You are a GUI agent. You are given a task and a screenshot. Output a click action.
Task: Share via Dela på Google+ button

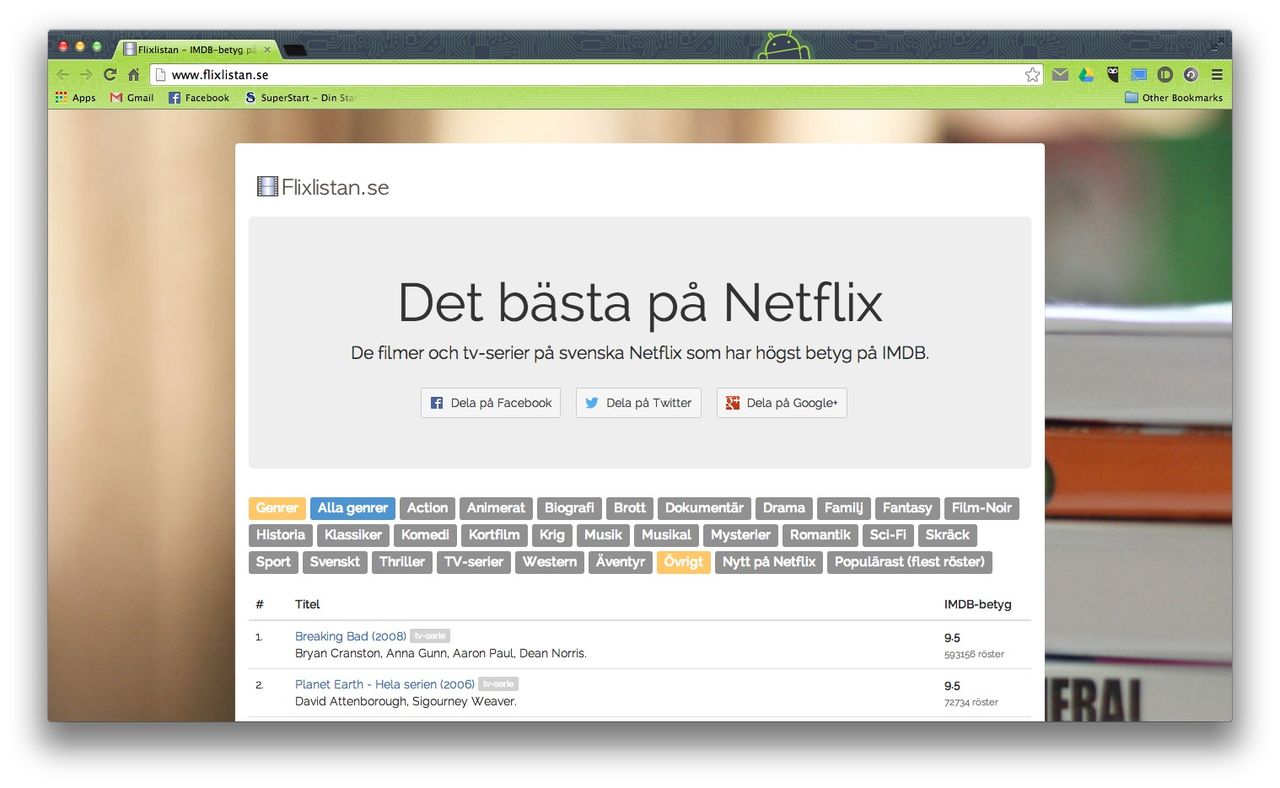pos(782,403)
